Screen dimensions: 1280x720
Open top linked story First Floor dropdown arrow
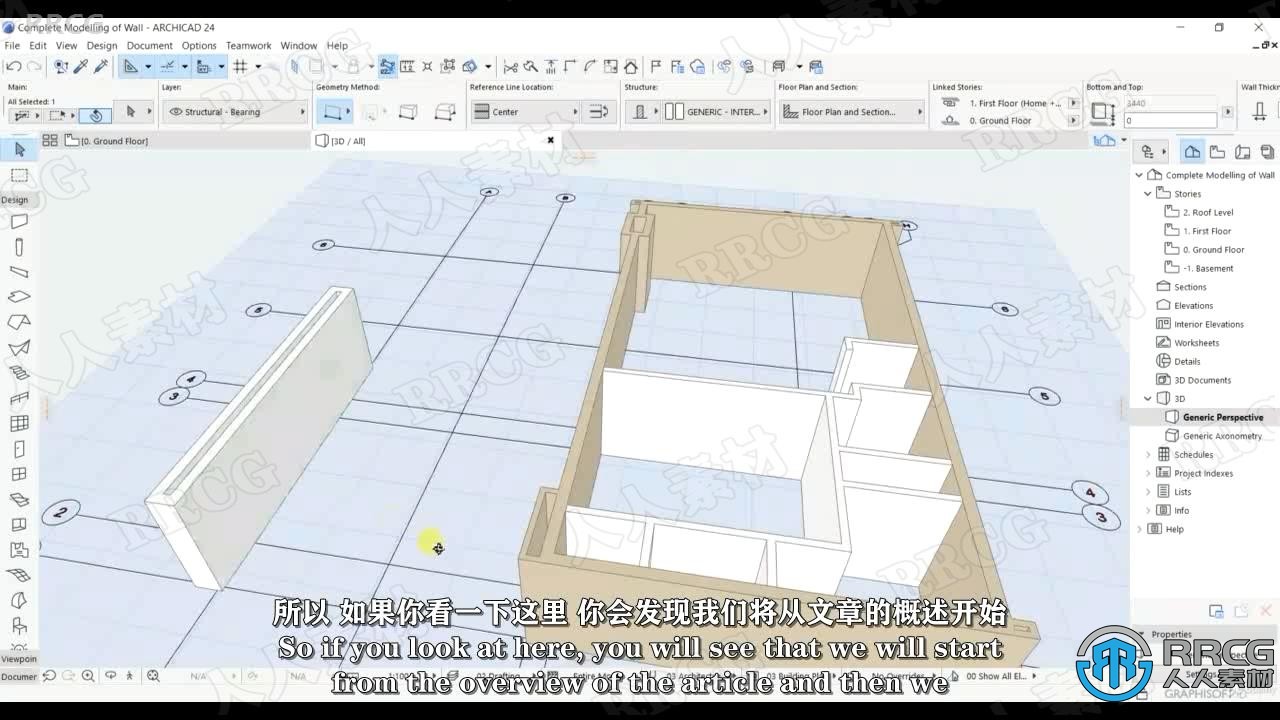(1074, 103)
